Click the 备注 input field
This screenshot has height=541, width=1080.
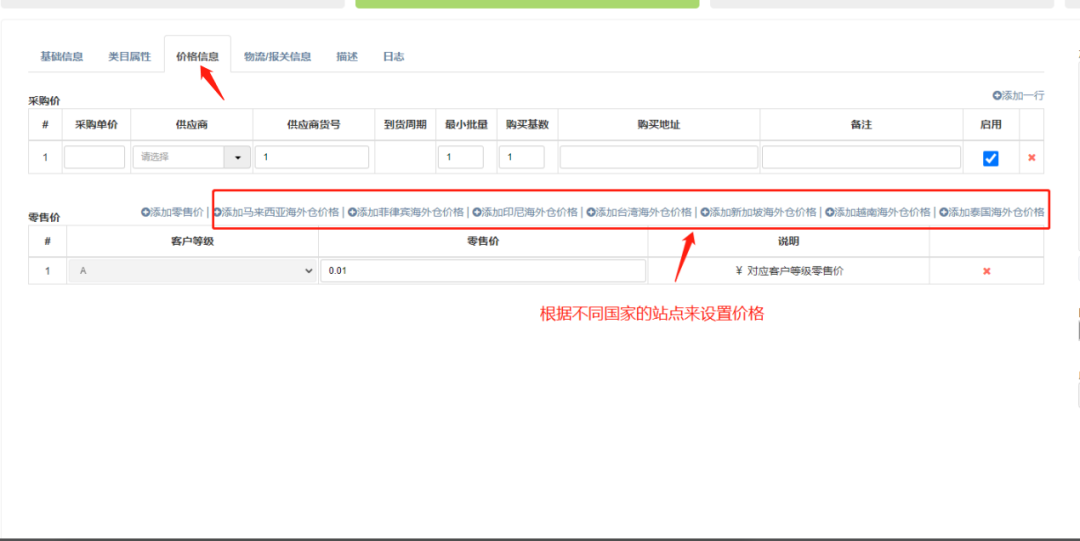pyautogui.click(x=861, y=157)
